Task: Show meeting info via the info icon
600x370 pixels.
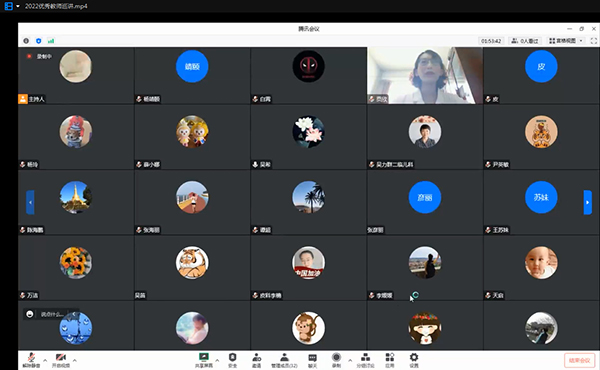Action: coord(26,41)
